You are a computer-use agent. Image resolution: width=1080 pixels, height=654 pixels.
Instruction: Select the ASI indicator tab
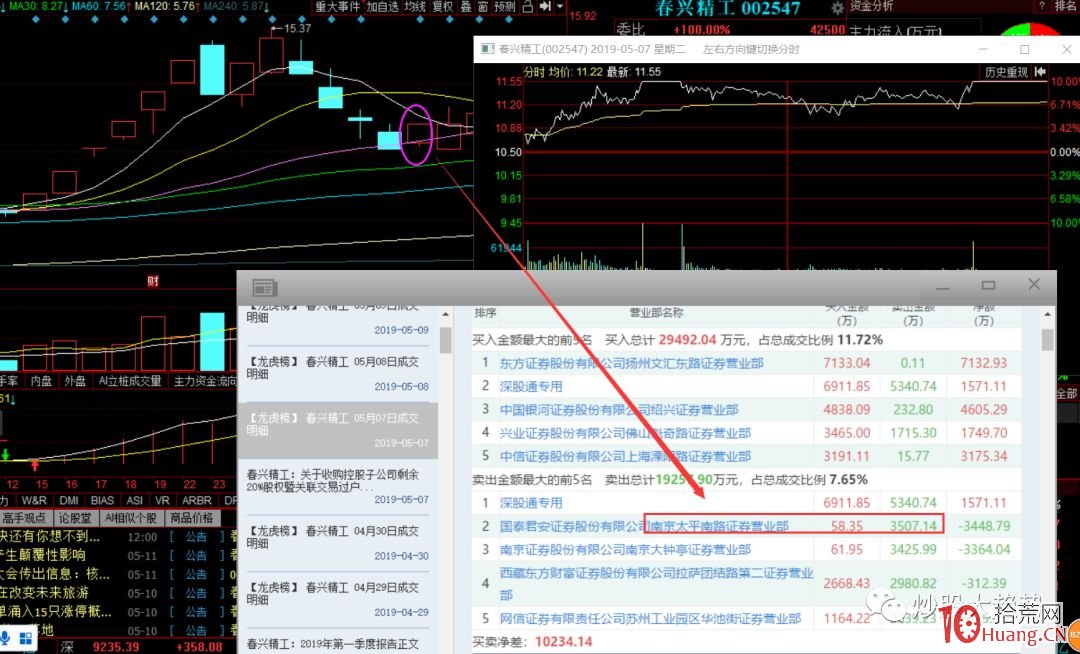(x=135, y=500)
